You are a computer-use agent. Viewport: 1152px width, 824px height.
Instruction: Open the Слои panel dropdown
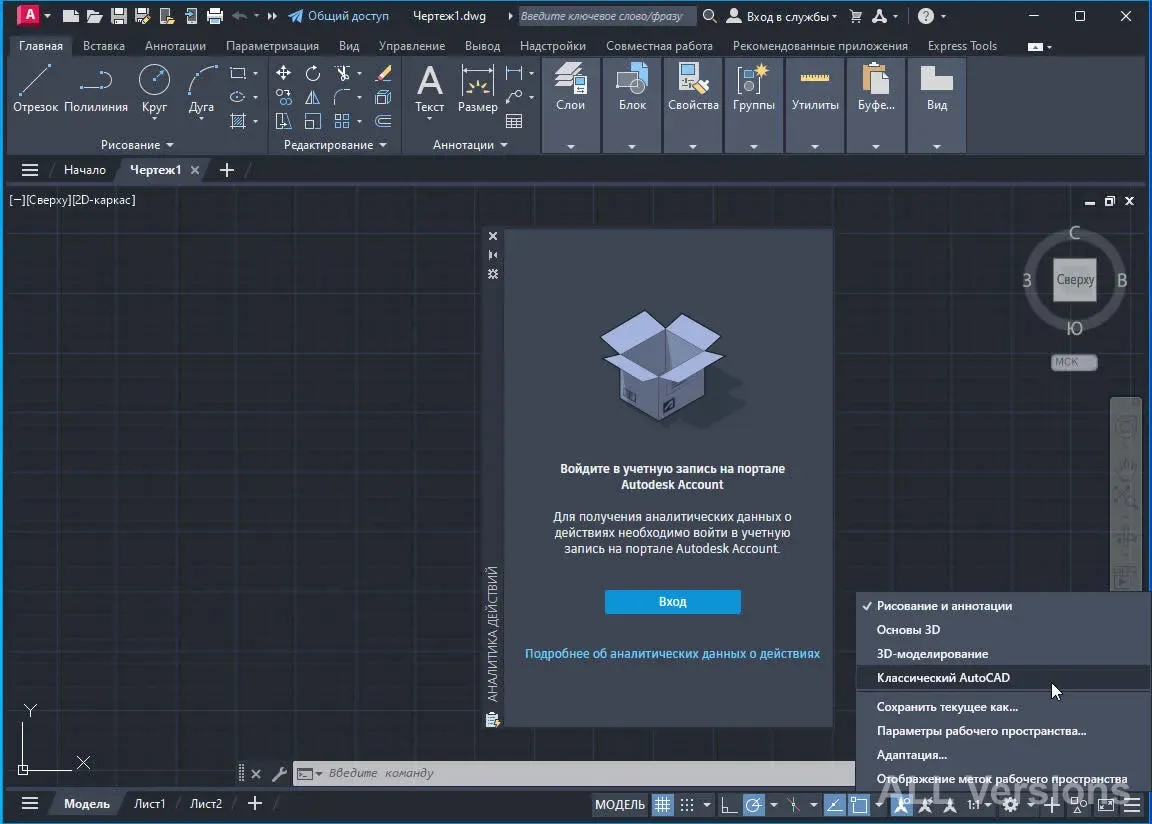pyautogui.click(x=571, y=147)
